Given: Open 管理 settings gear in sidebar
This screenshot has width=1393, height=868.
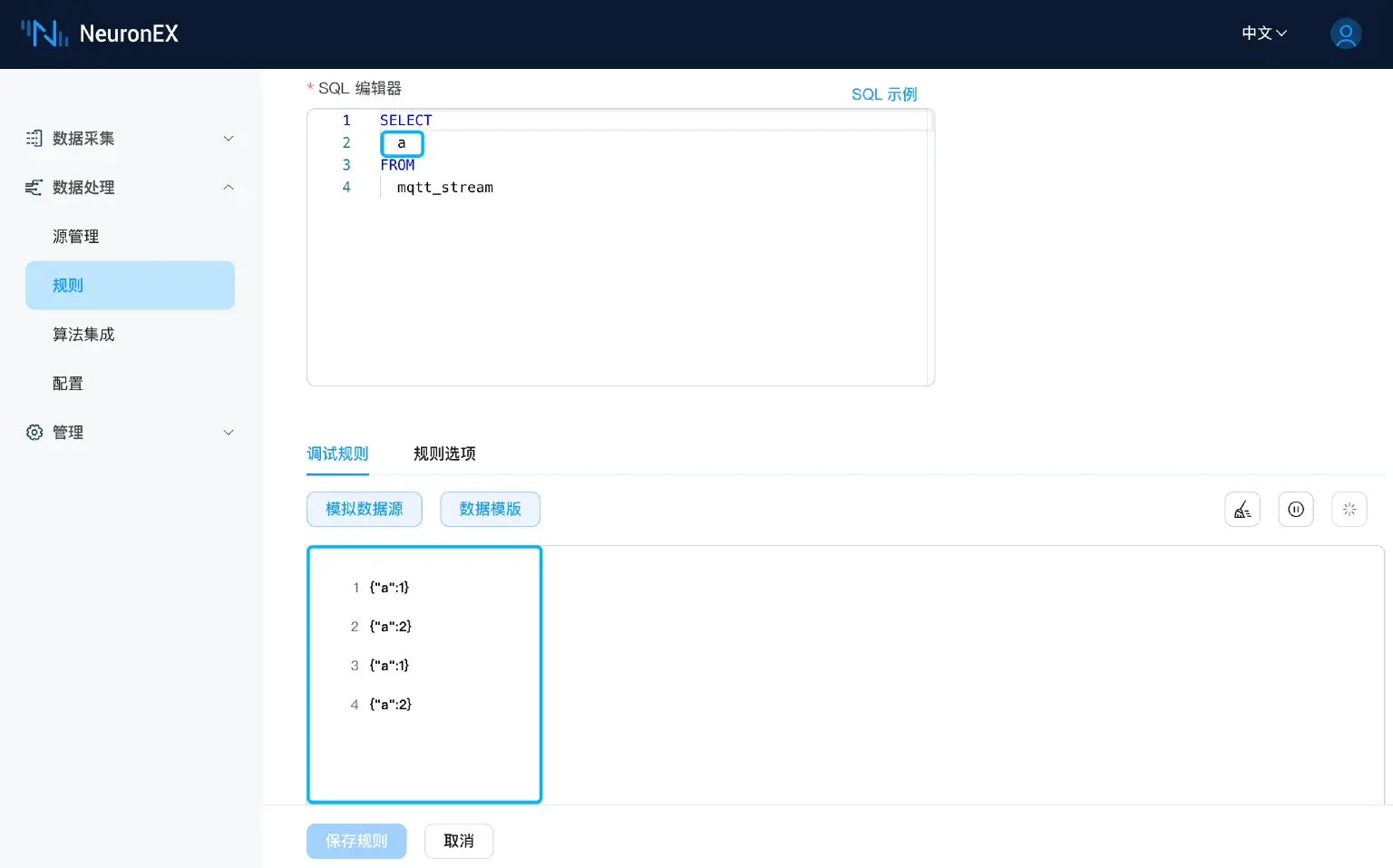Looking at the screenshot, I should (34, 433).
